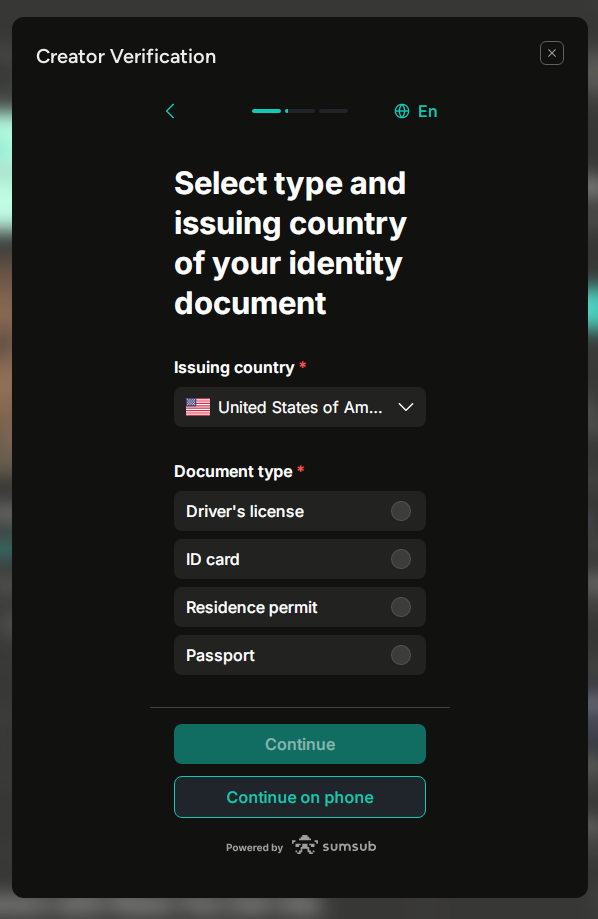
Task: Click the second progress step segment
Action: pos(300,111)
